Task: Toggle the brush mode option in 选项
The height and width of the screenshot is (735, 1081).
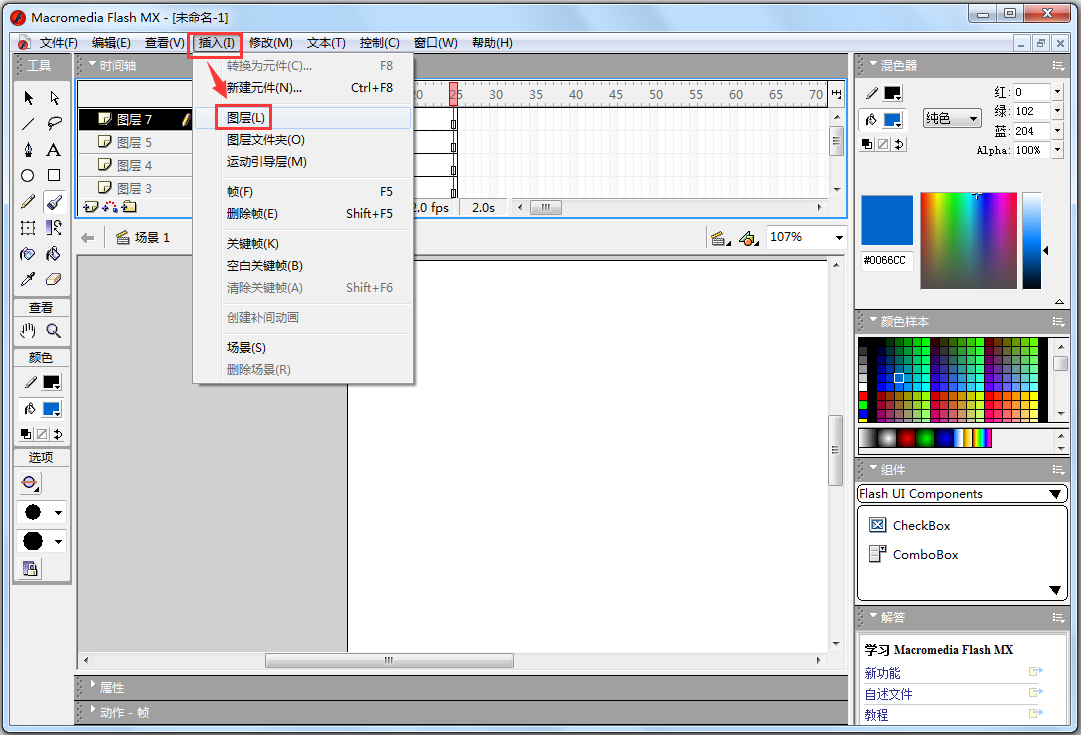Action: coord(30,483)
